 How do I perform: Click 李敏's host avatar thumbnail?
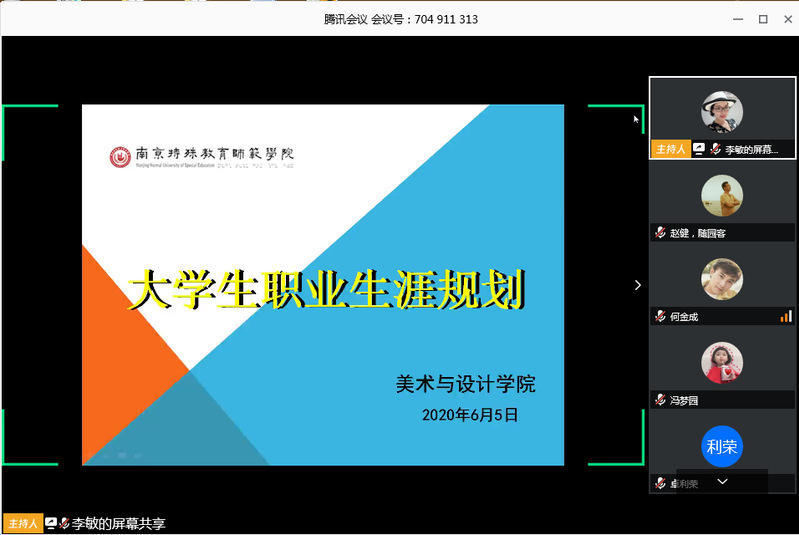point(722,110)
